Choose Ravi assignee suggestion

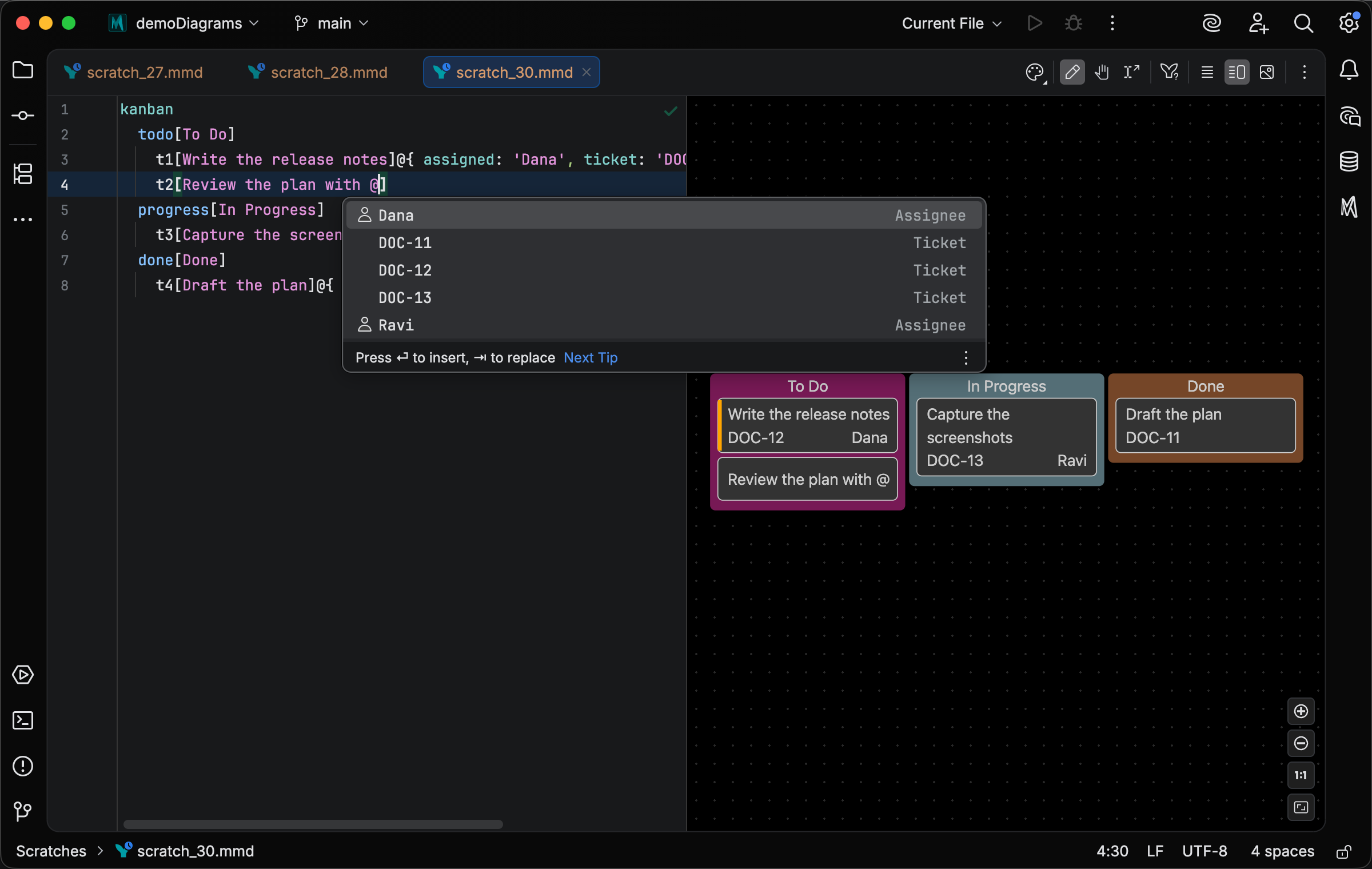(664, 325)
